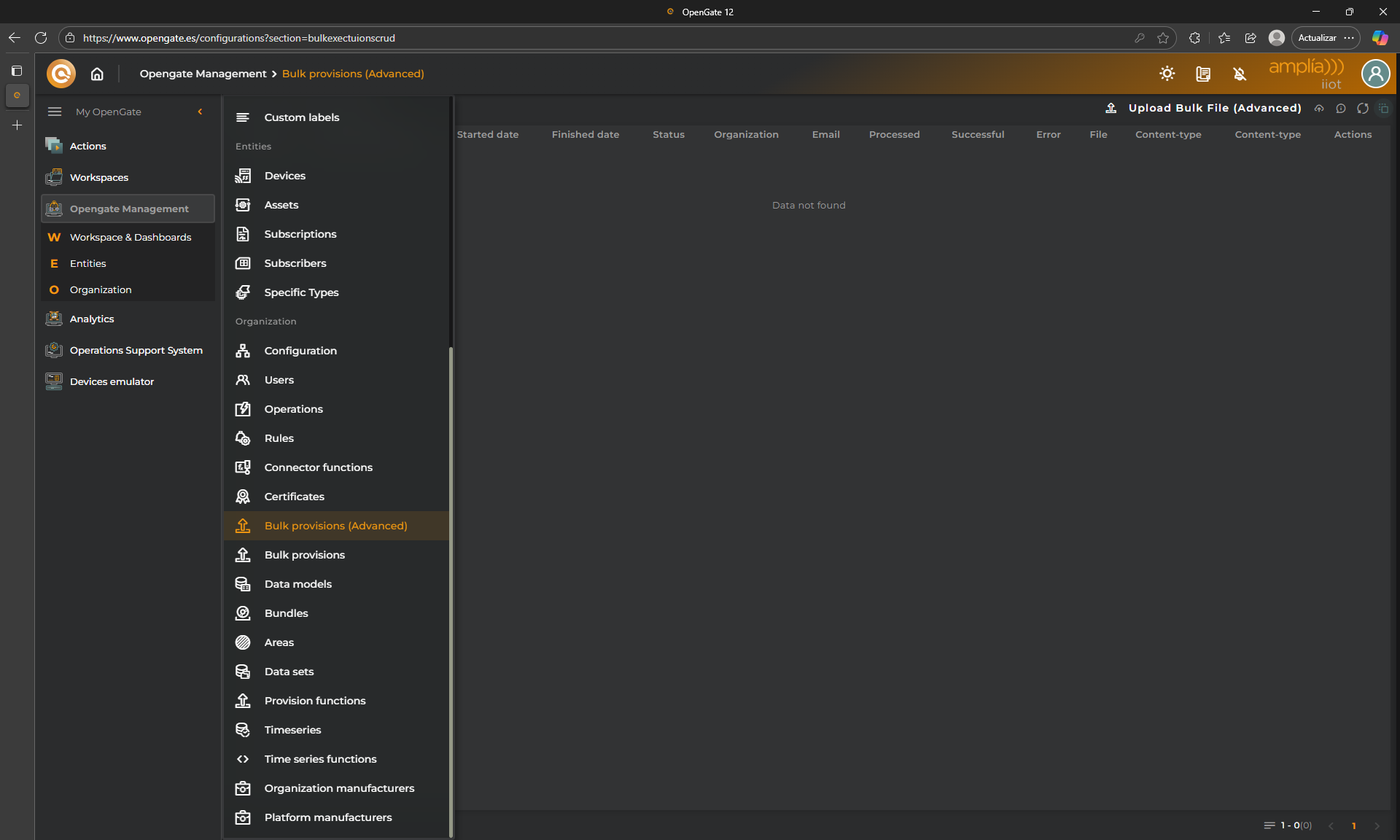Click the OpenGate logo
Screen dimensions: 1400x840
click(x=61, y=74)
